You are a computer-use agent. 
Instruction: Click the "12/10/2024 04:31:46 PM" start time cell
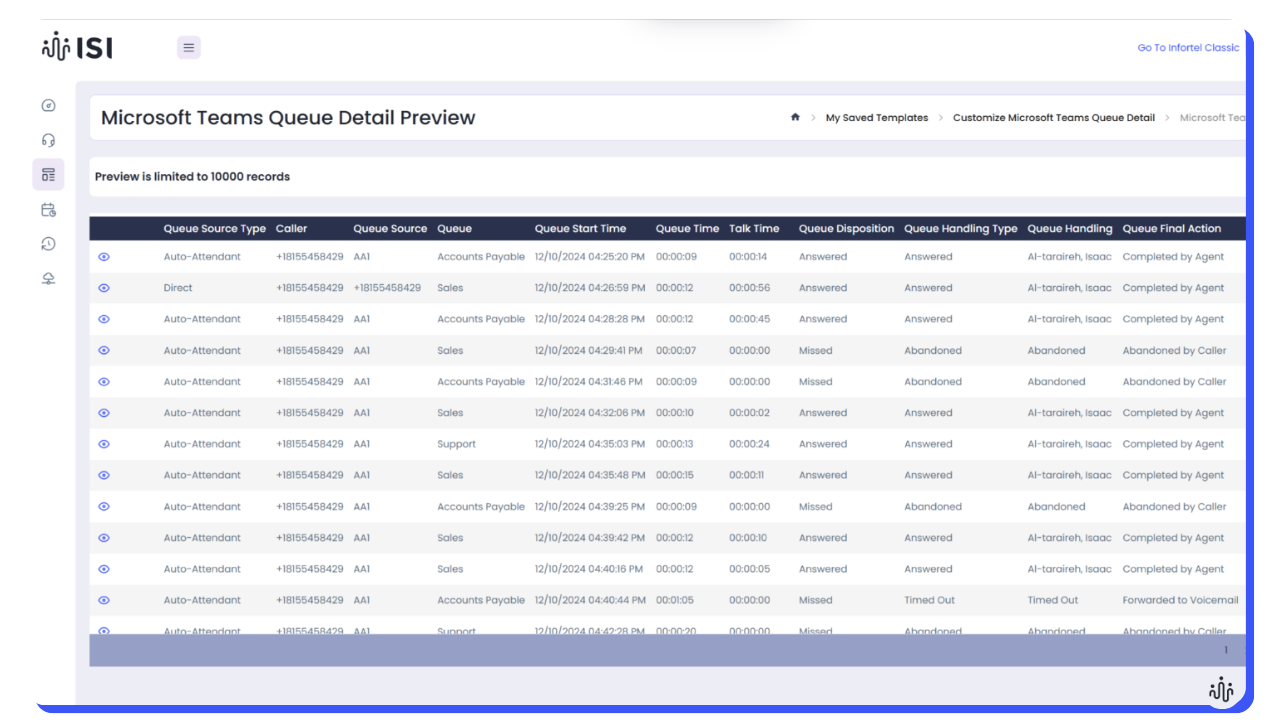coord(590,382)
